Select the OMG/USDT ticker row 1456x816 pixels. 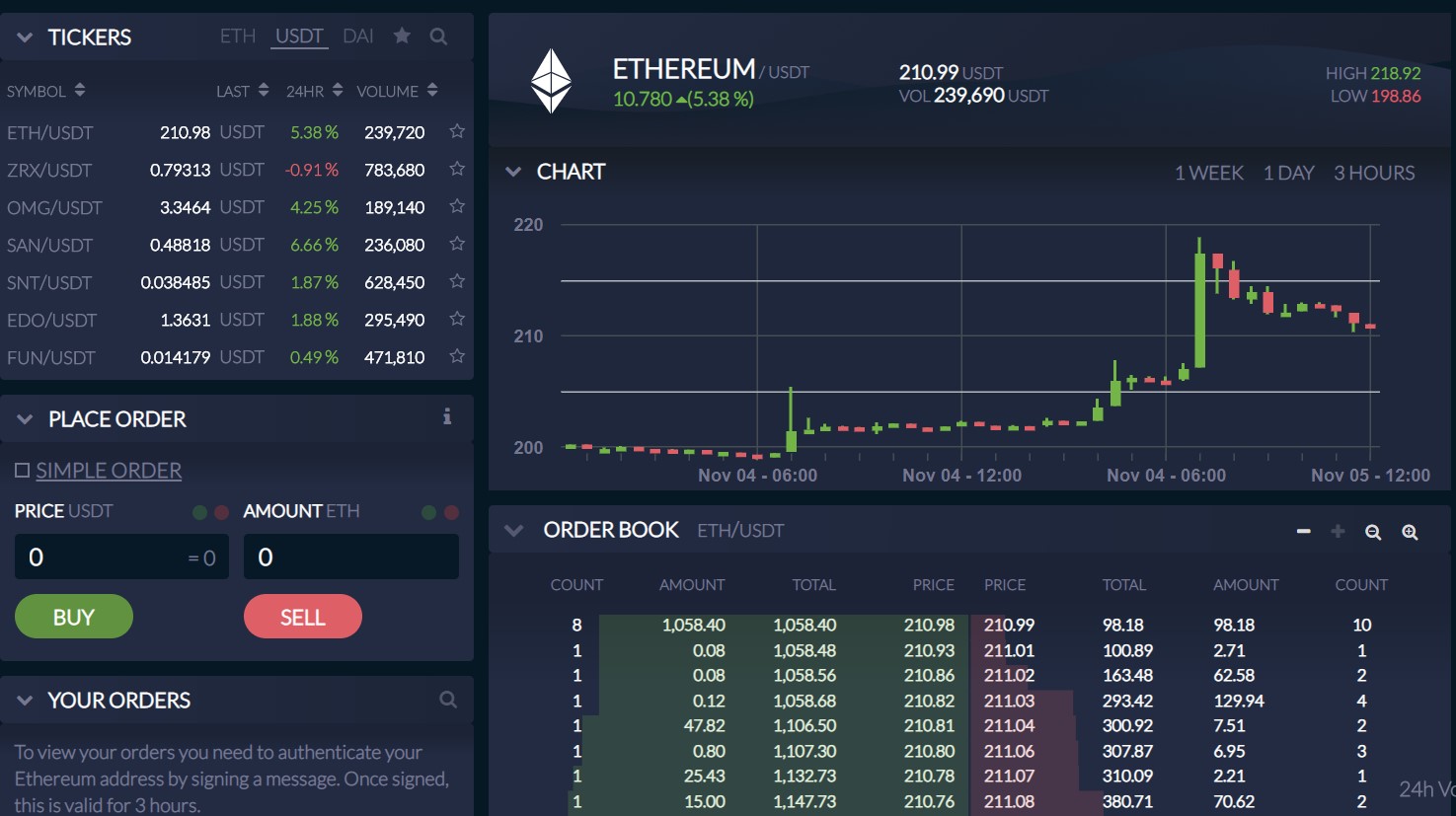click(237, 207)
